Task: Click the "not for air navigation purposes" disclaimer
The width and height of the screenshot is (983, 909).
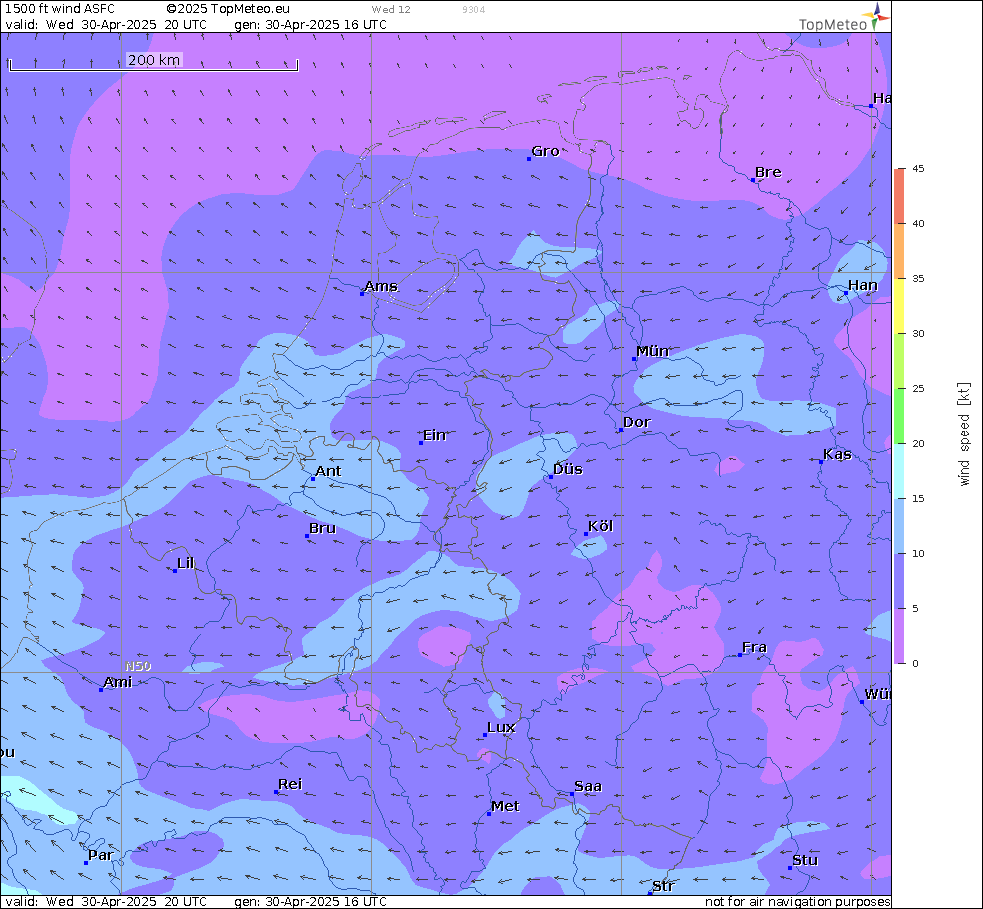Action: (797, 901)
